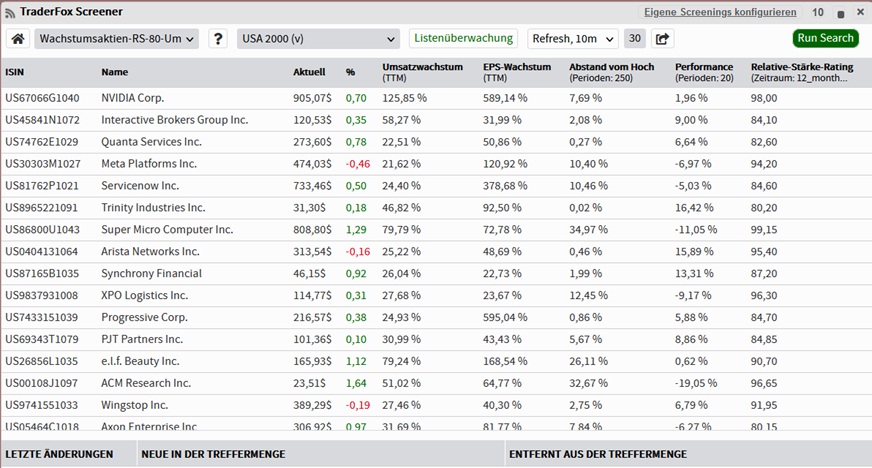Click Progressive Corp. name
This screenshot has height=468, width=872.
click(145, 317)
